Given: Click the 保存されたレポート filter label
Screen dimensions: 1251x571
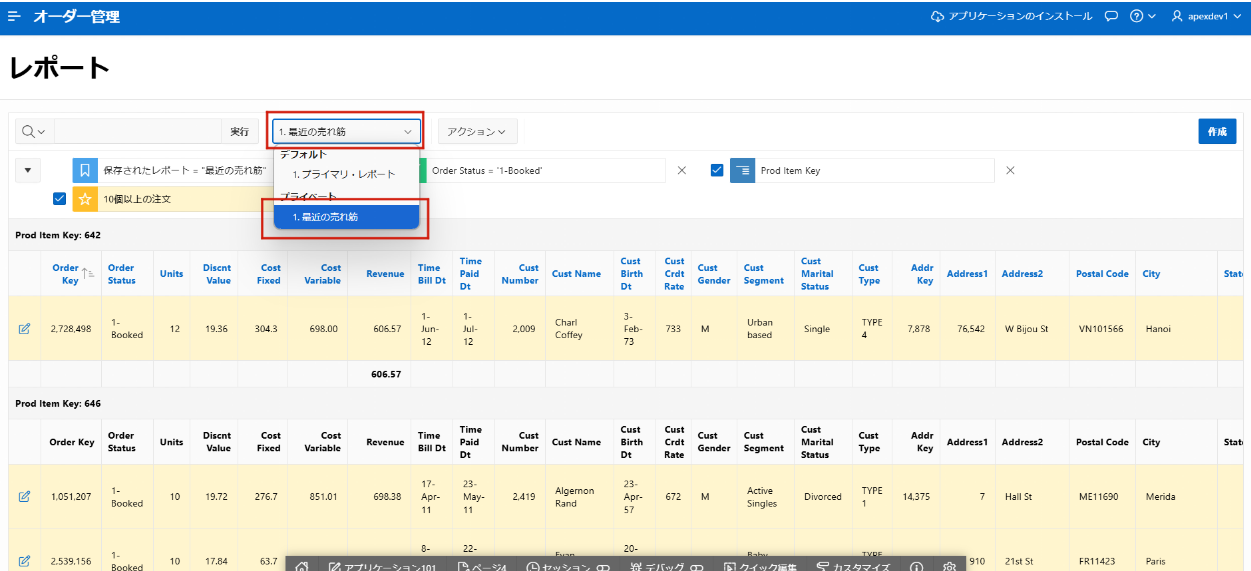Looking at the screenshot, I should [x=185, y=171].
